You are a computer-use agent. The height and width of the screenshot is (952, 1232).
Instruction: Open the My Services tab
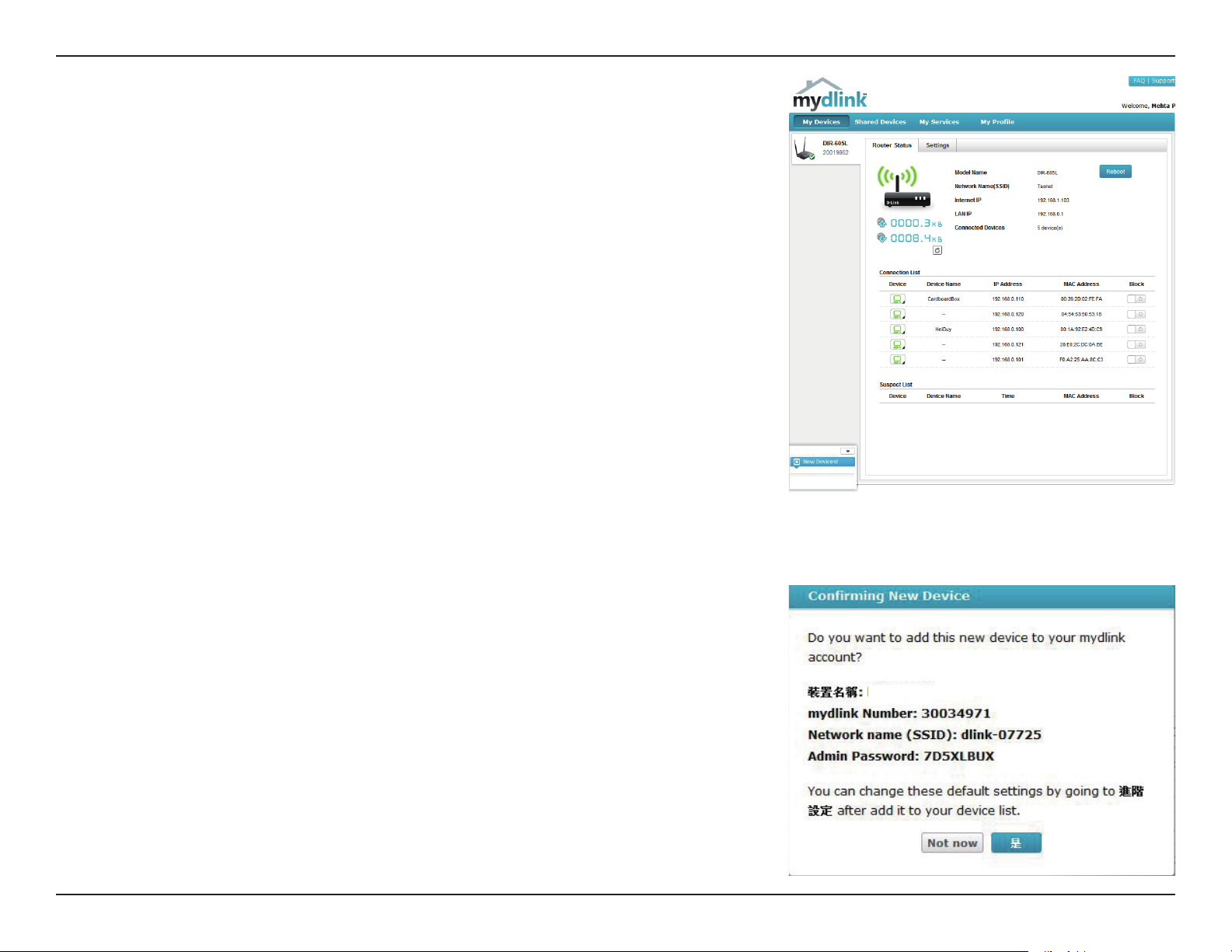(x=939, y=122)
